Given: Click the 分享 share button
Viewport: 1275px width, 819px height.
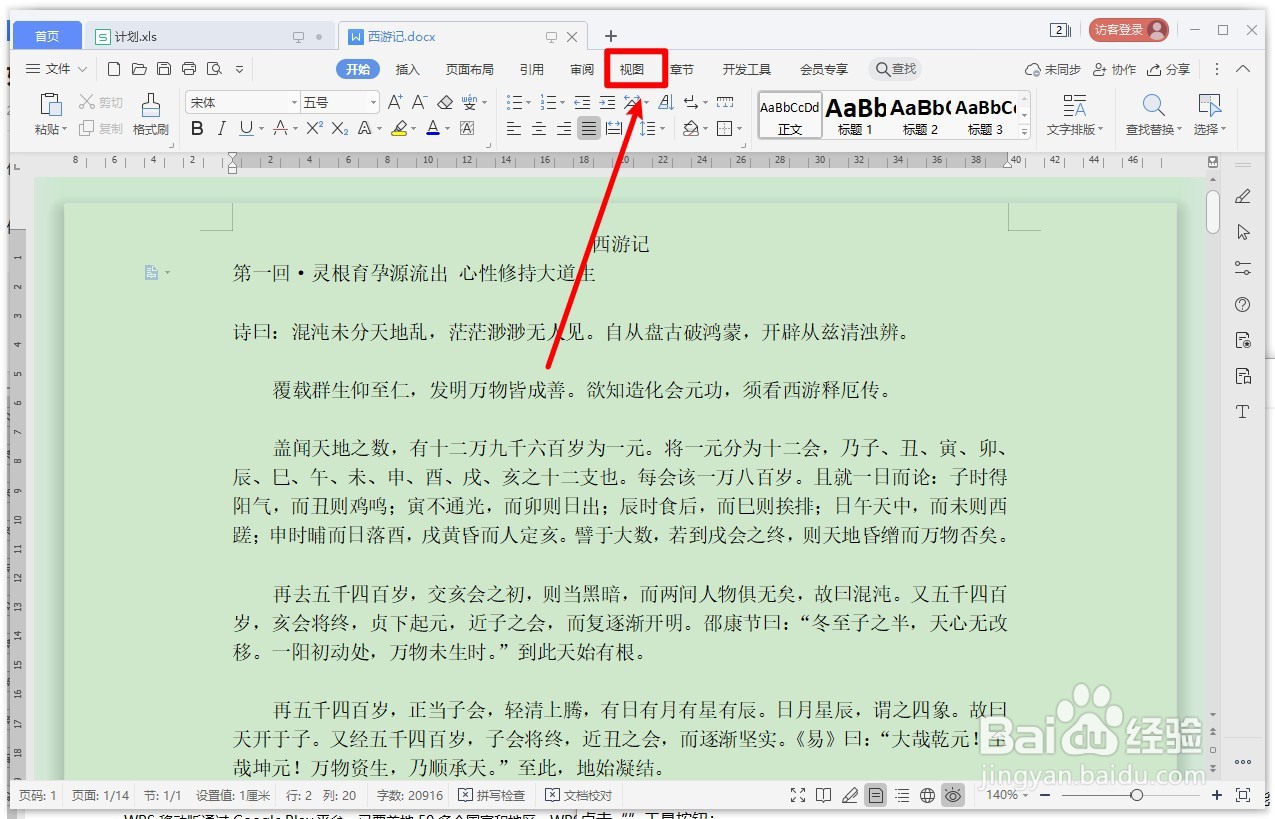Looking at the screenshot, I should pyautogui.click(x=1169, y=69).
